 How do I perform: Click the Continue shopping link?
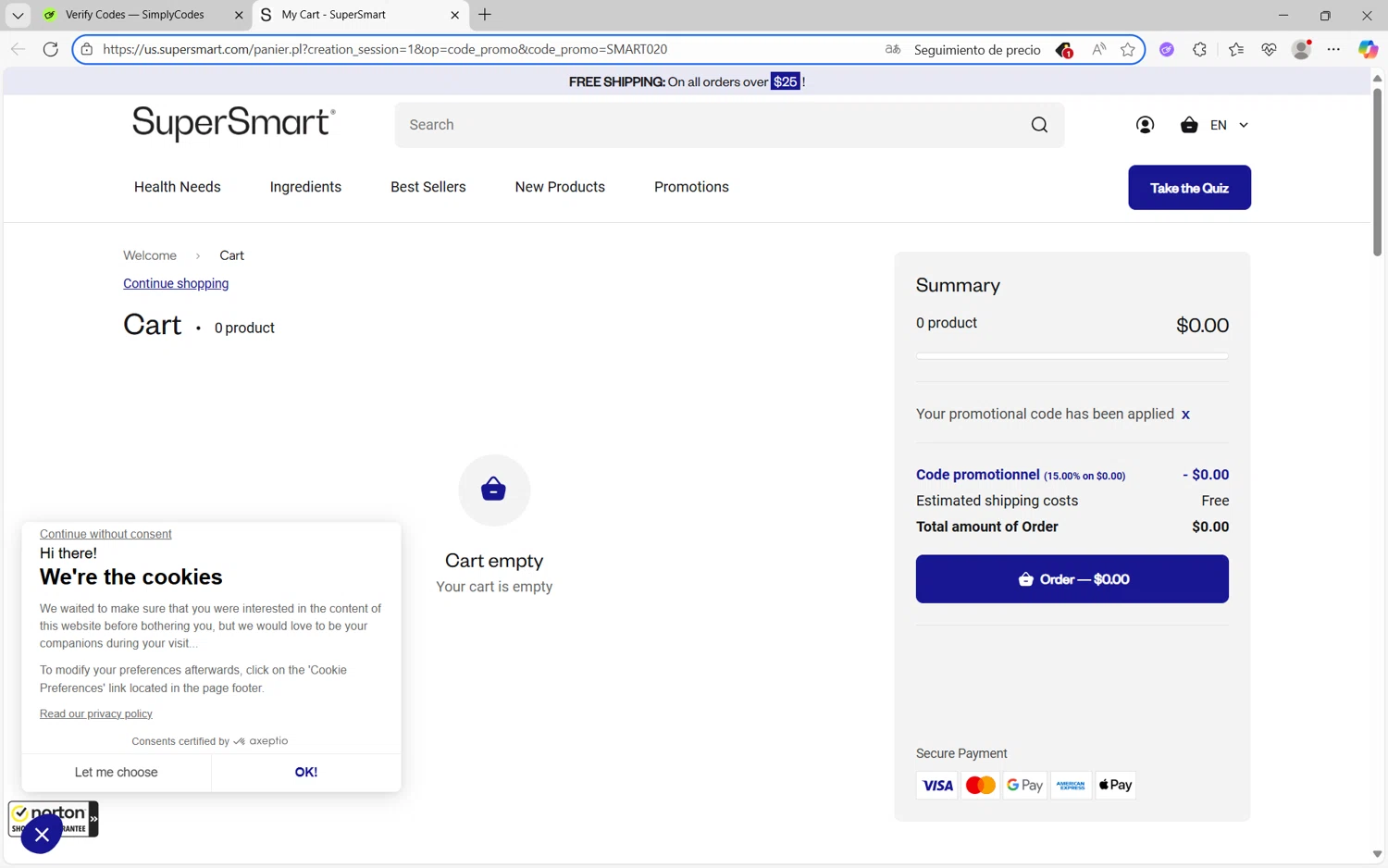176,284
